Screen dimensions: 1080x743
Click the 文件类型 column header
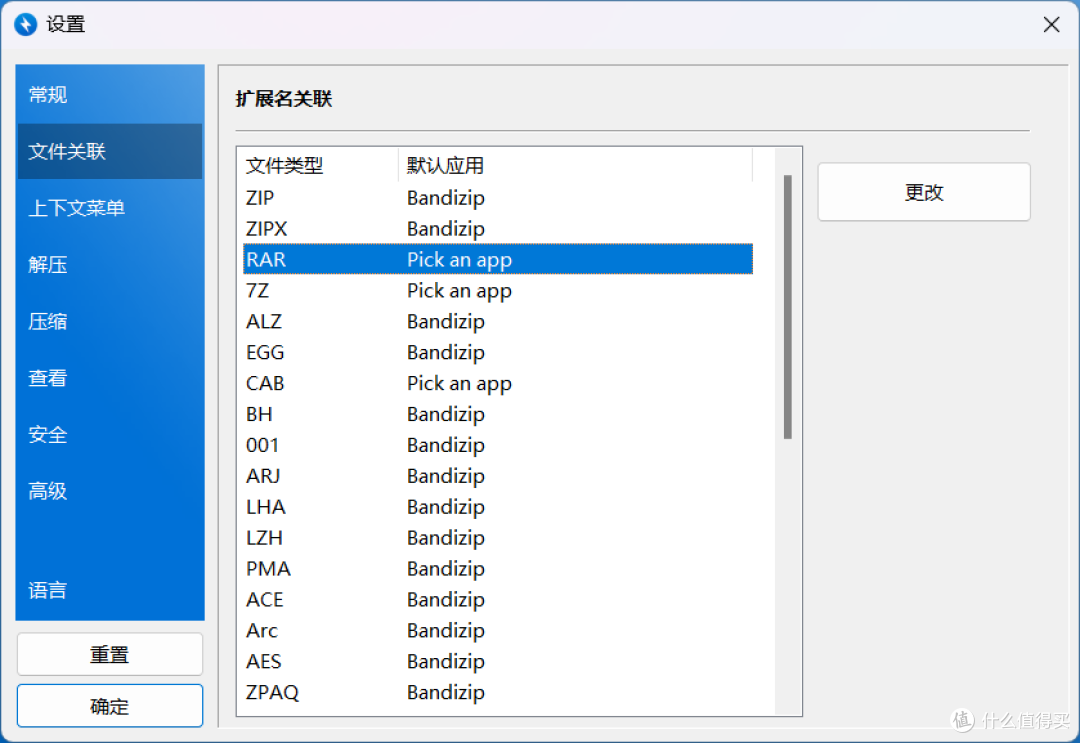(x=320, y=165)
